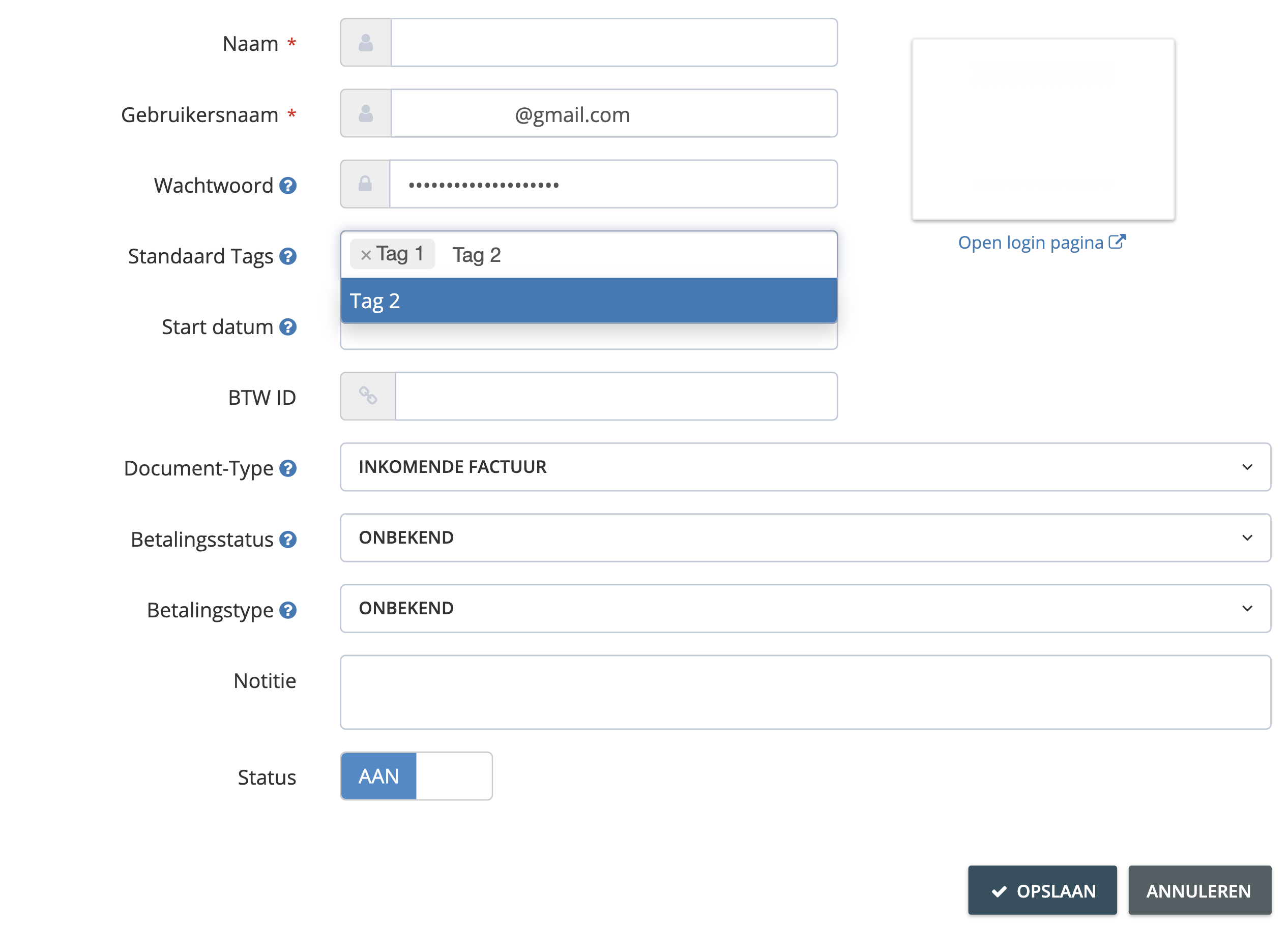
Task: Click the Tag 1 chip label
Action: tap(400, 254)
